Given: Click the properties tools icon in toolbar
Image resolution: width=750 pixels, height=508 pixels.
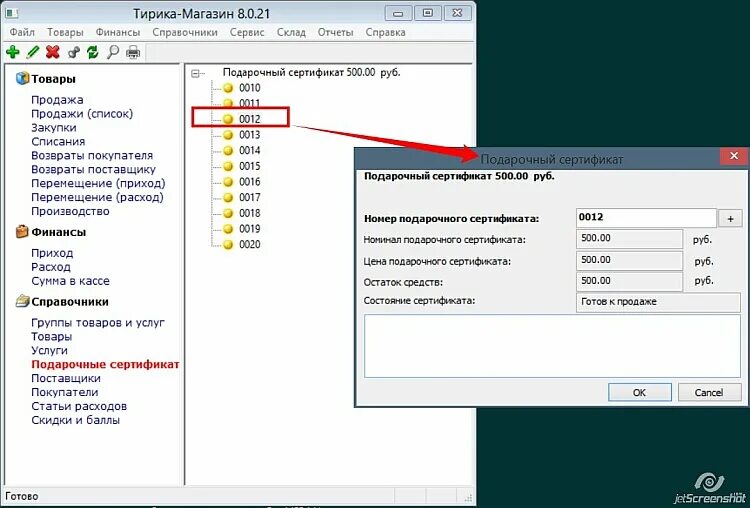Looking at the screenshot, I should tap(73, 52).
